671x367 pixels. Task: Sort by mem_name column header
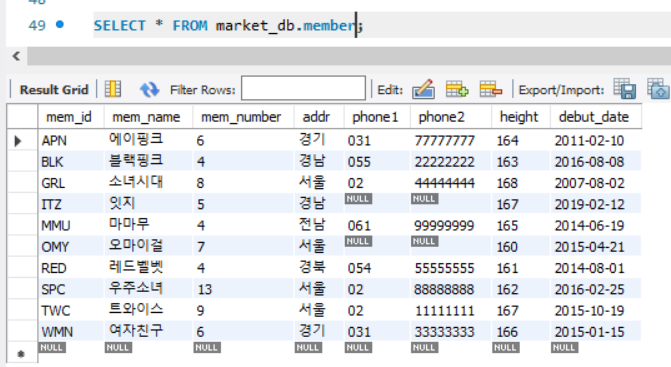pyautogui.click(x=148, y=117)
